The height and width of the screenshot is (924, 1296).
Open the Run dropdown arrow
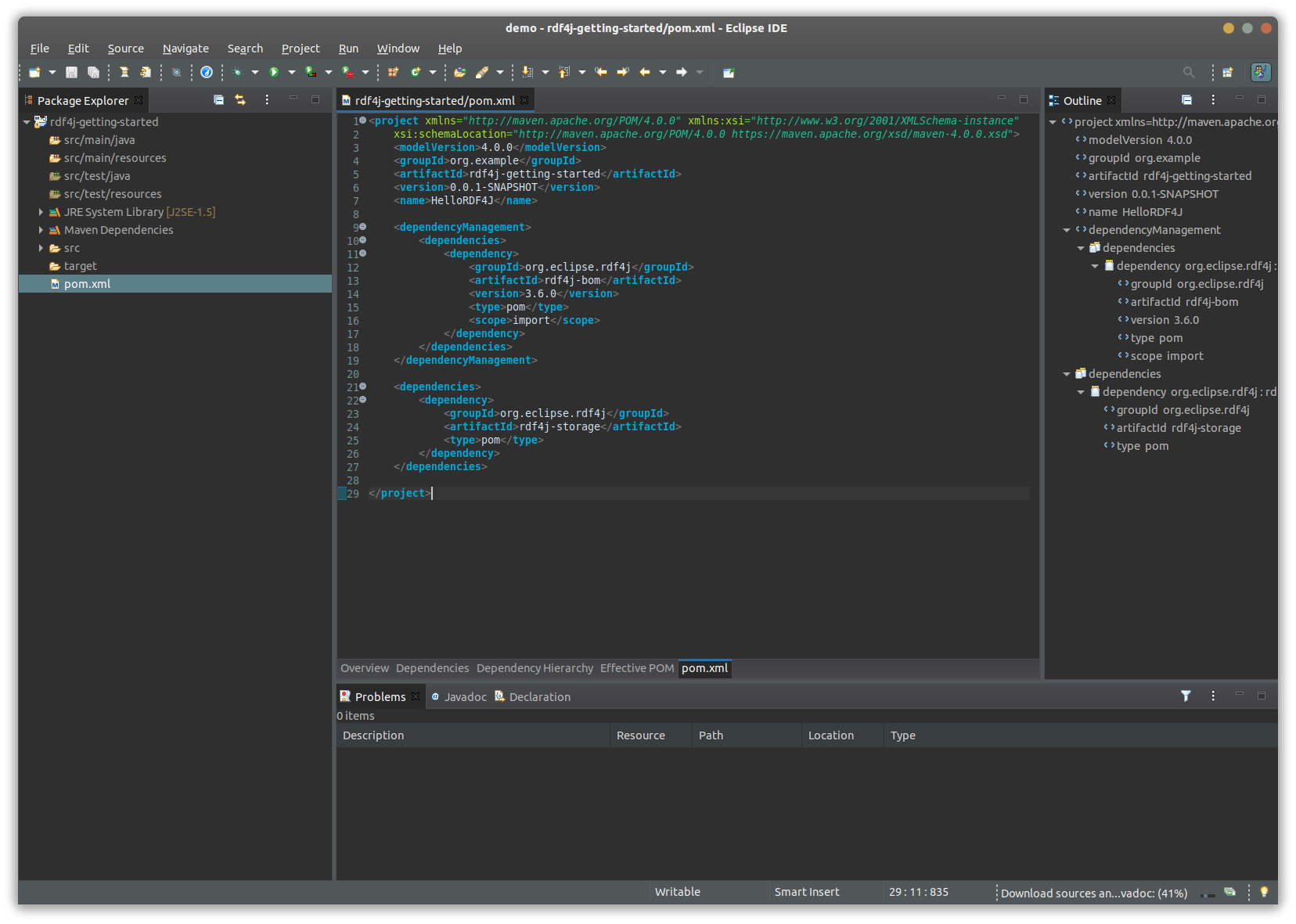tap(292, 72)
